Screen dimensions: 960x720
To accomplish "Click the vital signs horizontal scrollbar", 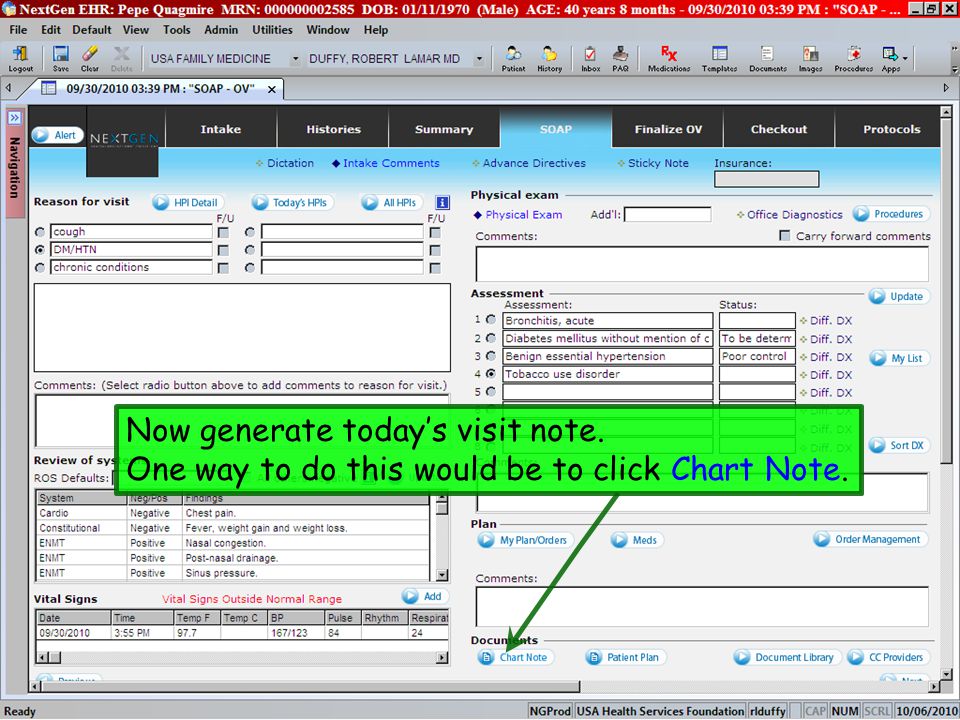I will (x=242, y=658).
